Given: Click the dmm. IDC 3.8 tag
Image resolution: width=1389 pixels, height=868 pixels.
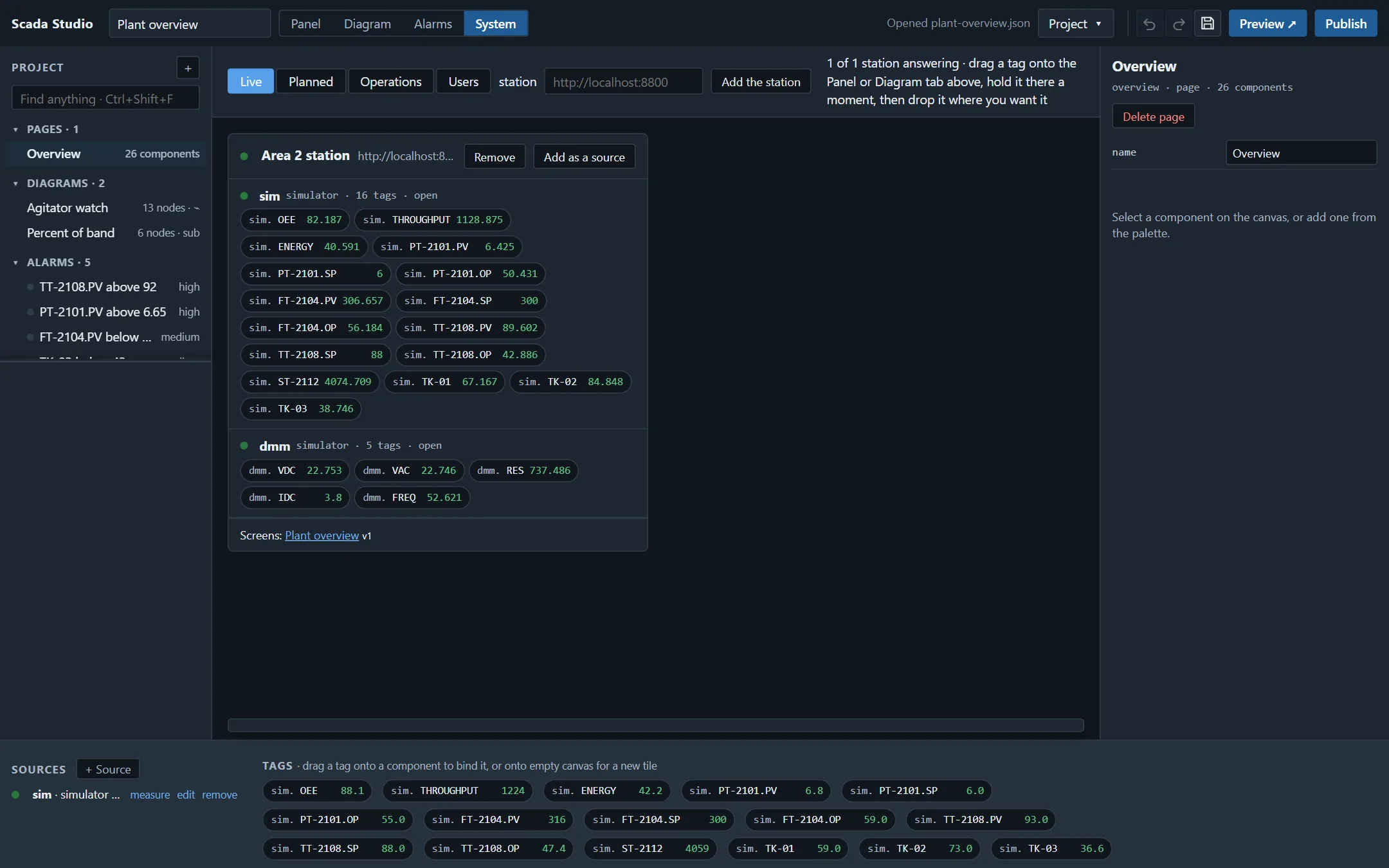Looking at the screenshot, I should [x=295, y=498].
